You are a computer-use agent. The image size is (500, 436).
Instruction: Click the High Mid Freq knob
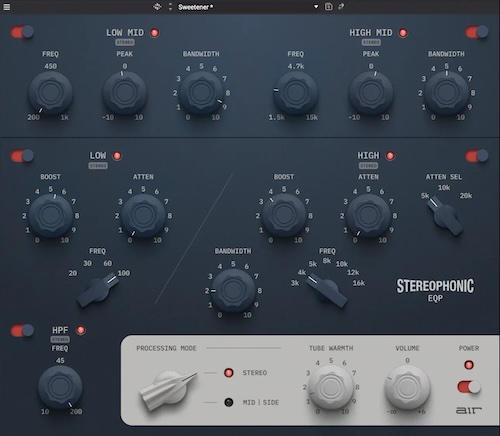pos(295,93)
